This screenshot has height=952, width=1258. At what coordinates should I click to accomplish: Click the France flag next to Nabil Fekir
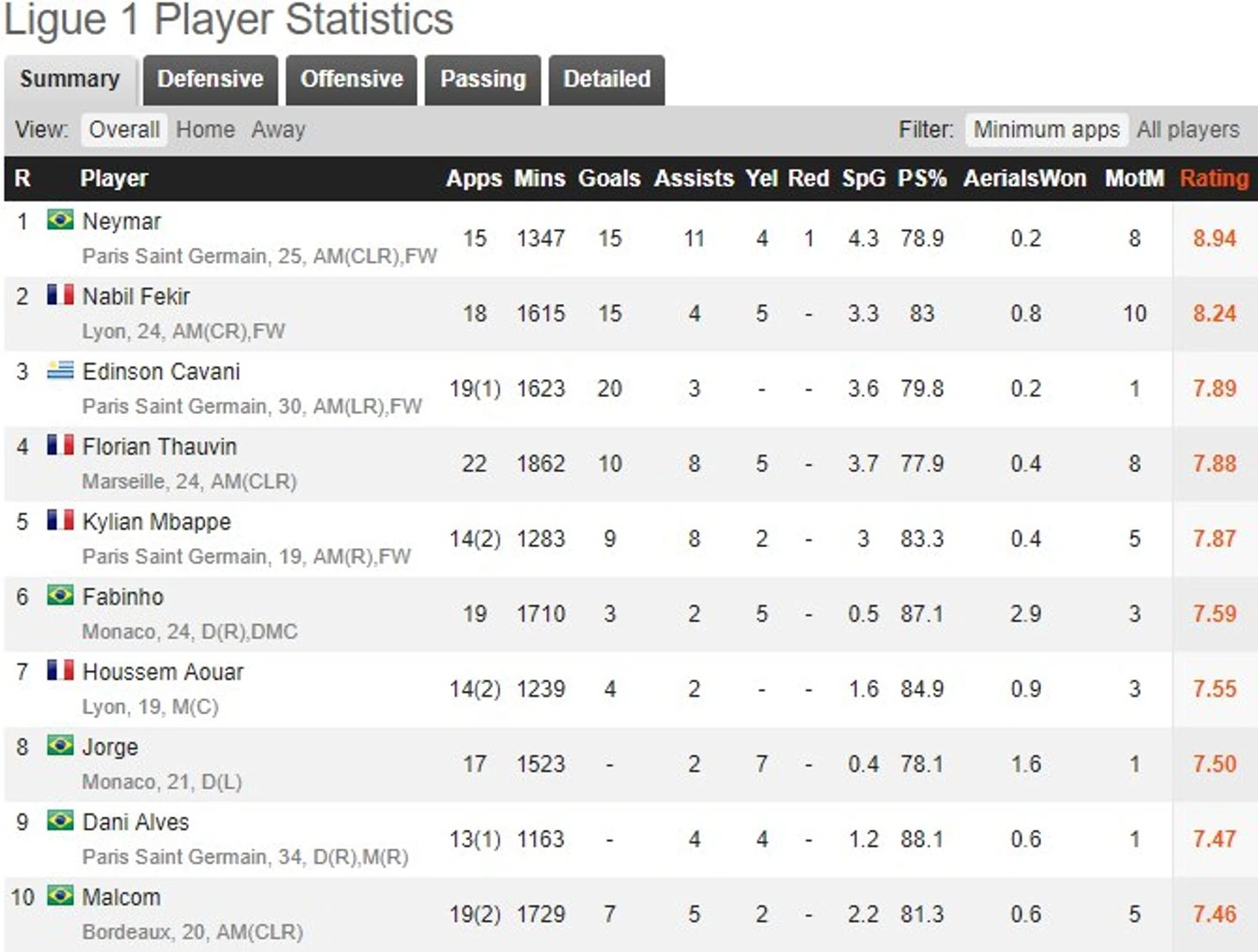[x=60, y=295]
